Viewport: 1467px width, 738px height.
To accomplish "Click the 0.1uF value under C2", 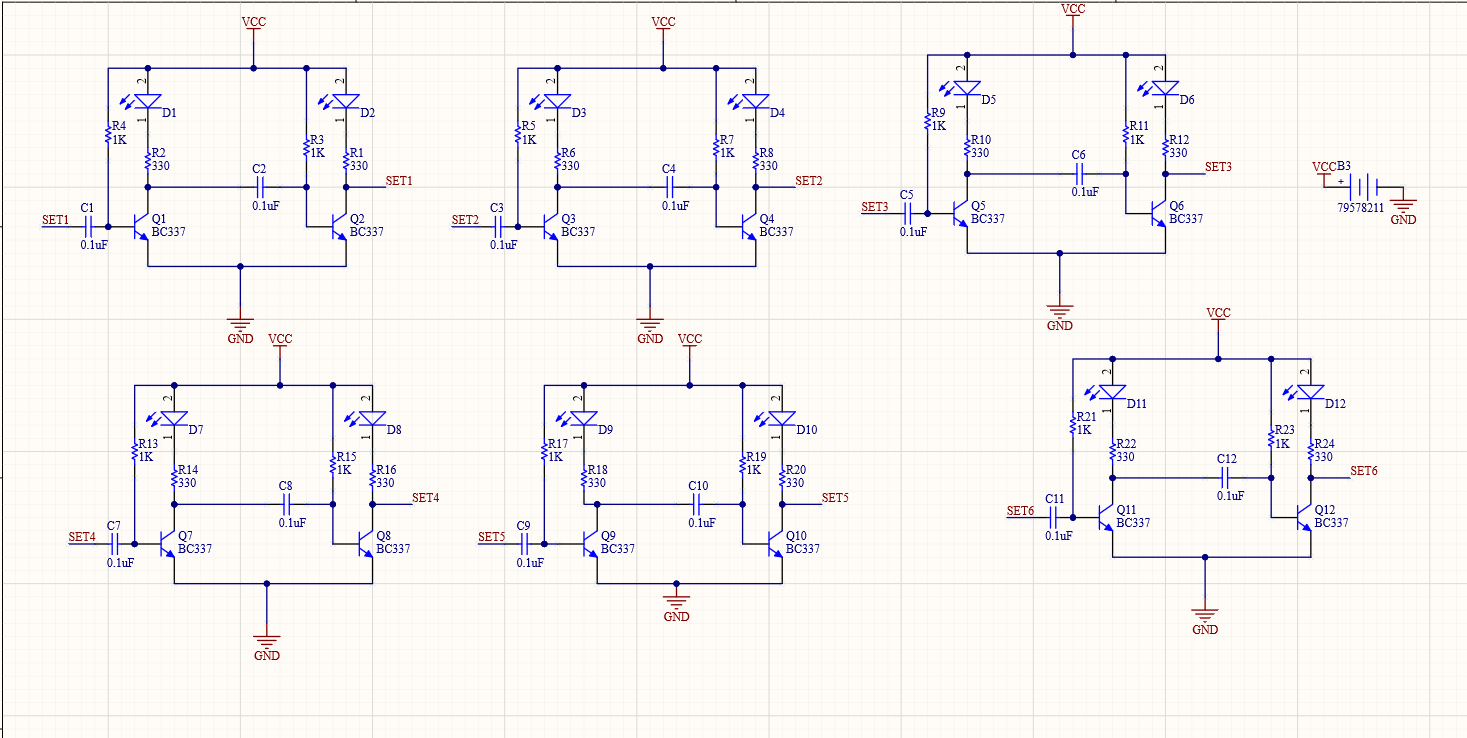I will pyautogui.click(x=266, y=205).
